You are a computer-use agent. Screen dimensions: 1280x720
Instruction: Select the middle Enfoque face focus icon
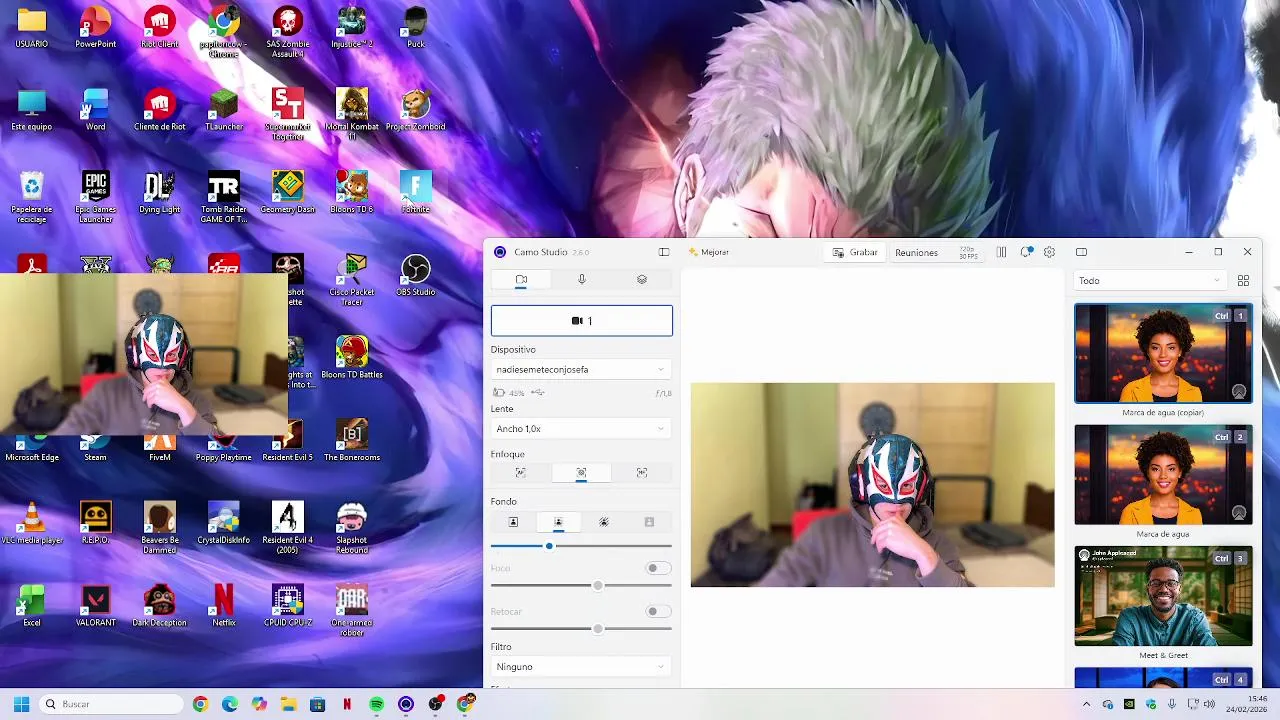tap(581, 472)
